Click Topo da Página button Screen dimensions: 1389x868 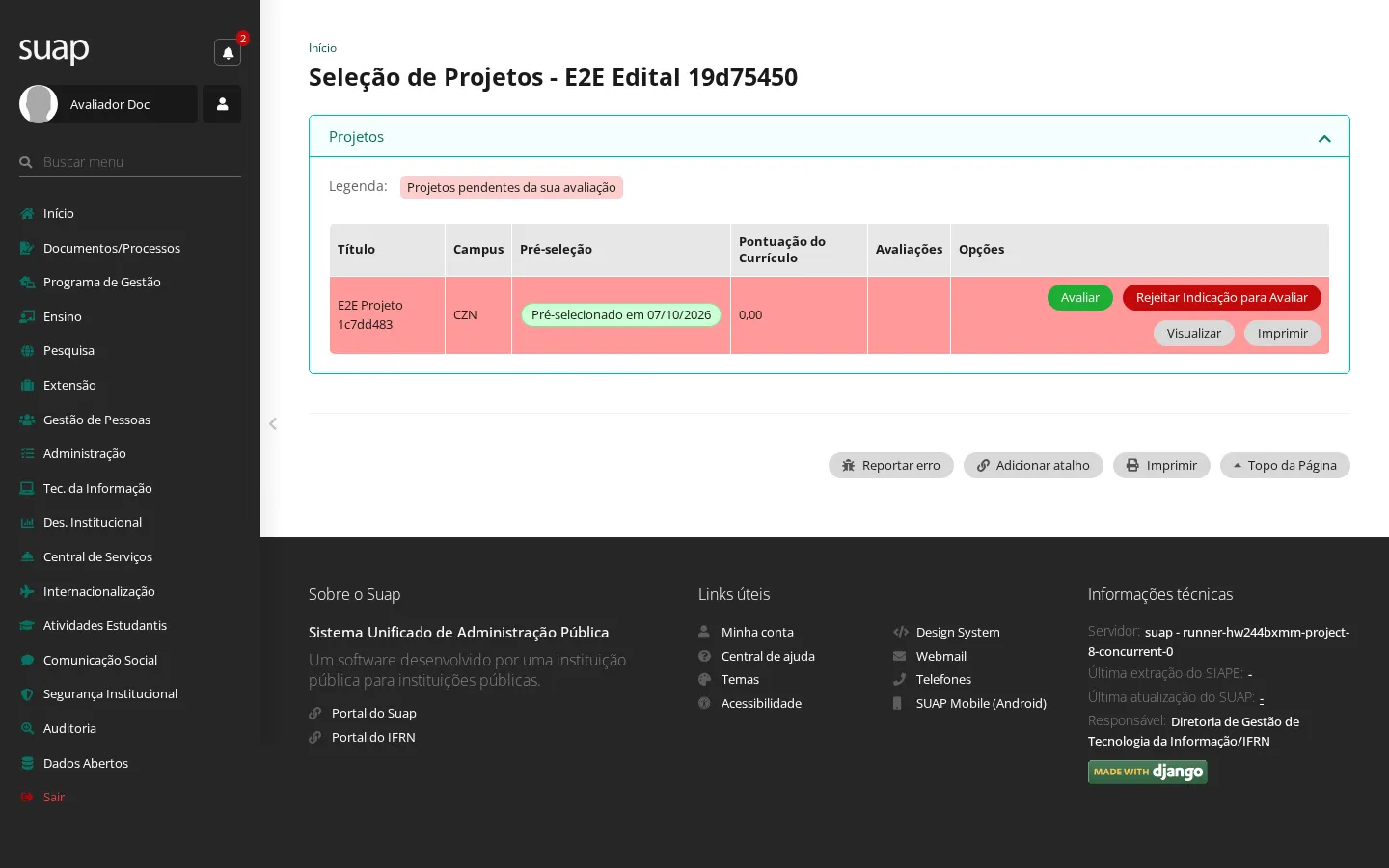pos(1285,465)
